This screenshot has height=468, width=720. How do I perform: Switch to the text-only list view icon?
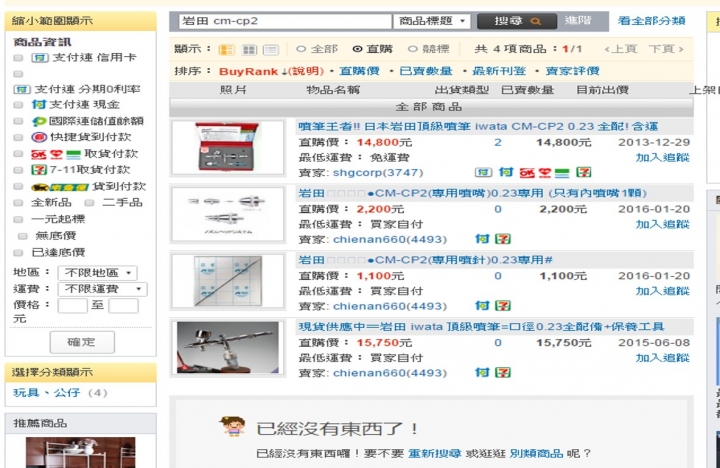tap(271, 50)
